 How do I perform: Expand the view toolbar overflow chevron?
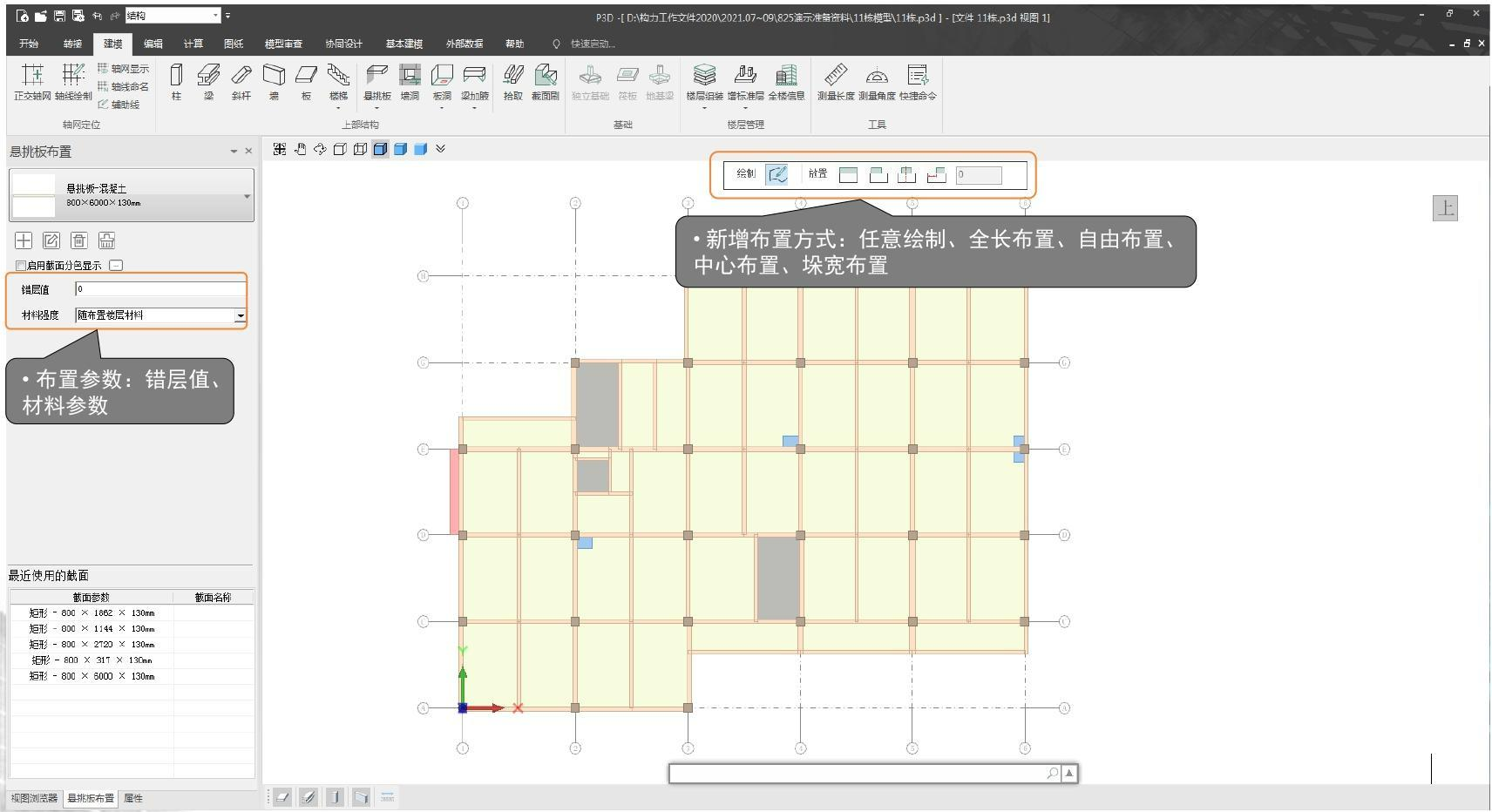[440, 149]
